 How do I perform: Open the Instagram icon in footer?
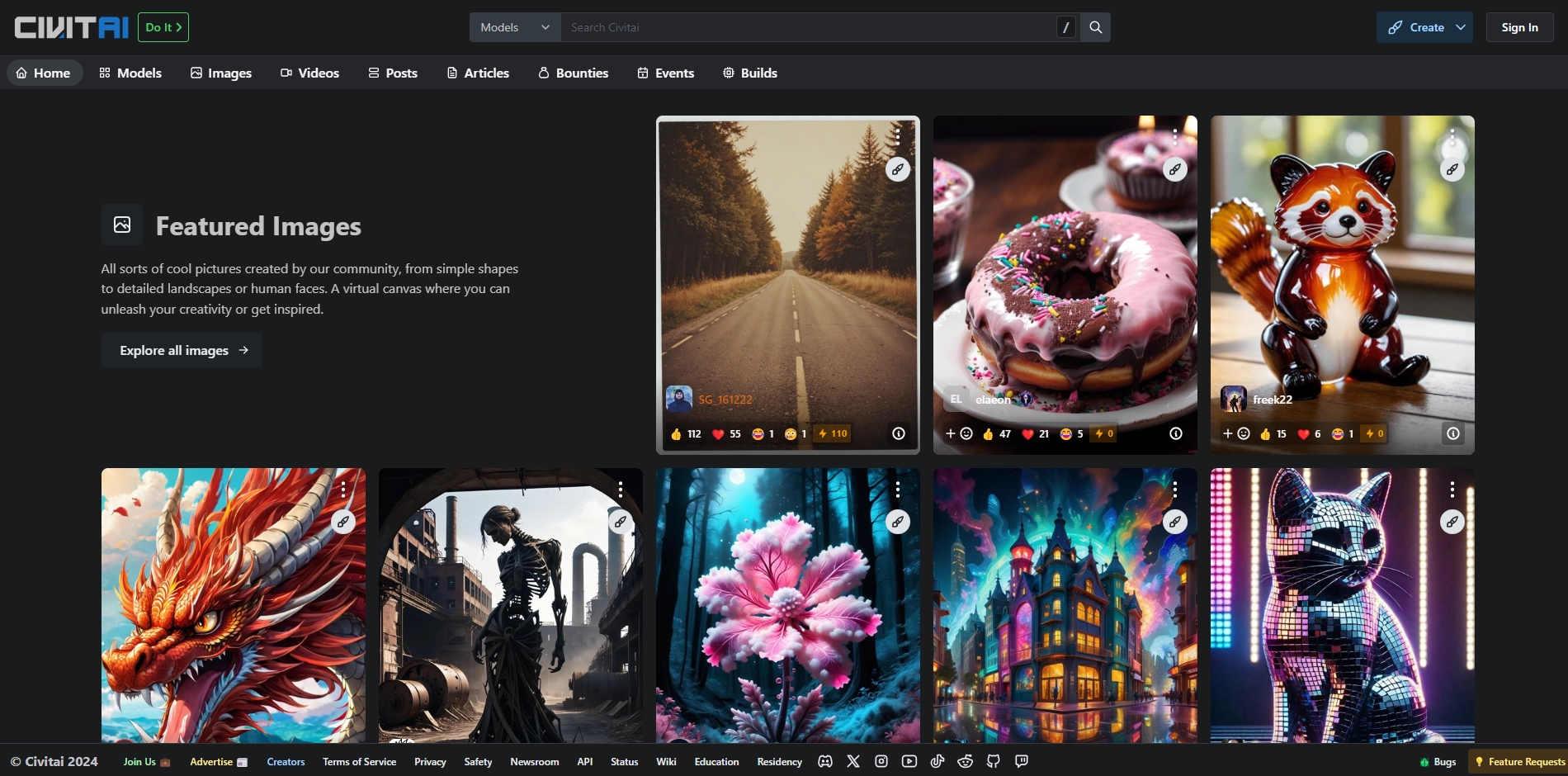[881, 761]
